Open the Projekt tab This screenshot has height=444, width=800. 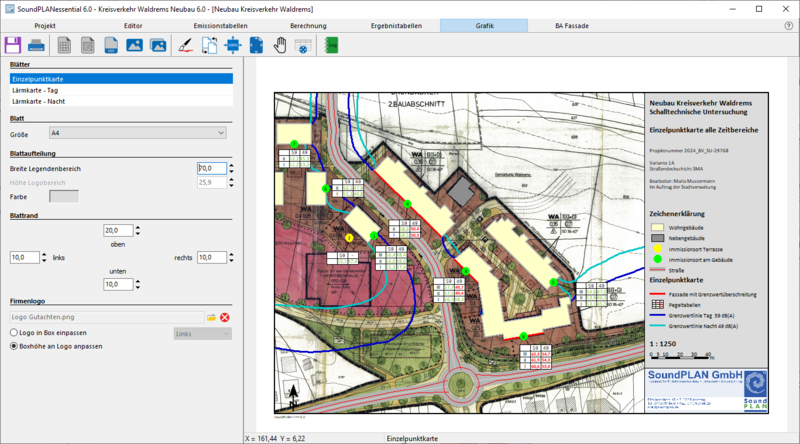[x=45, y=26]
